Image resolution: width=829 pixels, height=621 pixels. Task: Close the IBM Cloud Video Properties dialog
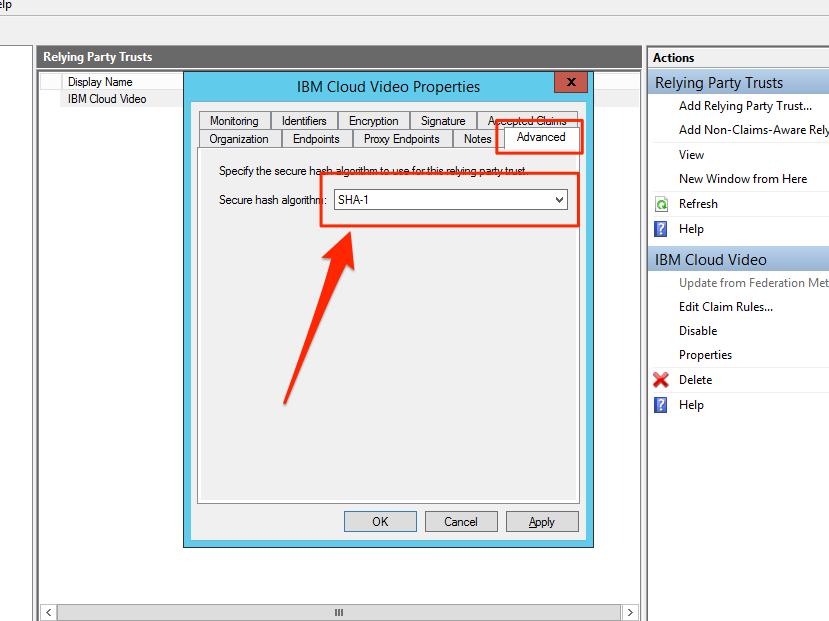point(571,82)
